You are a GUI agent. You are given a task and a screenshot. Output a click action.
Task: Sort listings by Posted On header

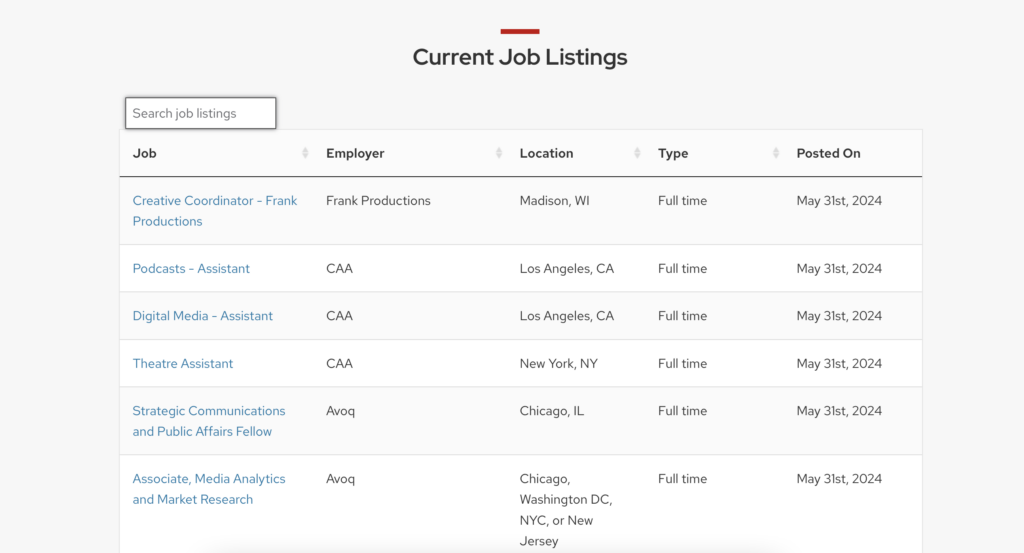click(828, 154)
